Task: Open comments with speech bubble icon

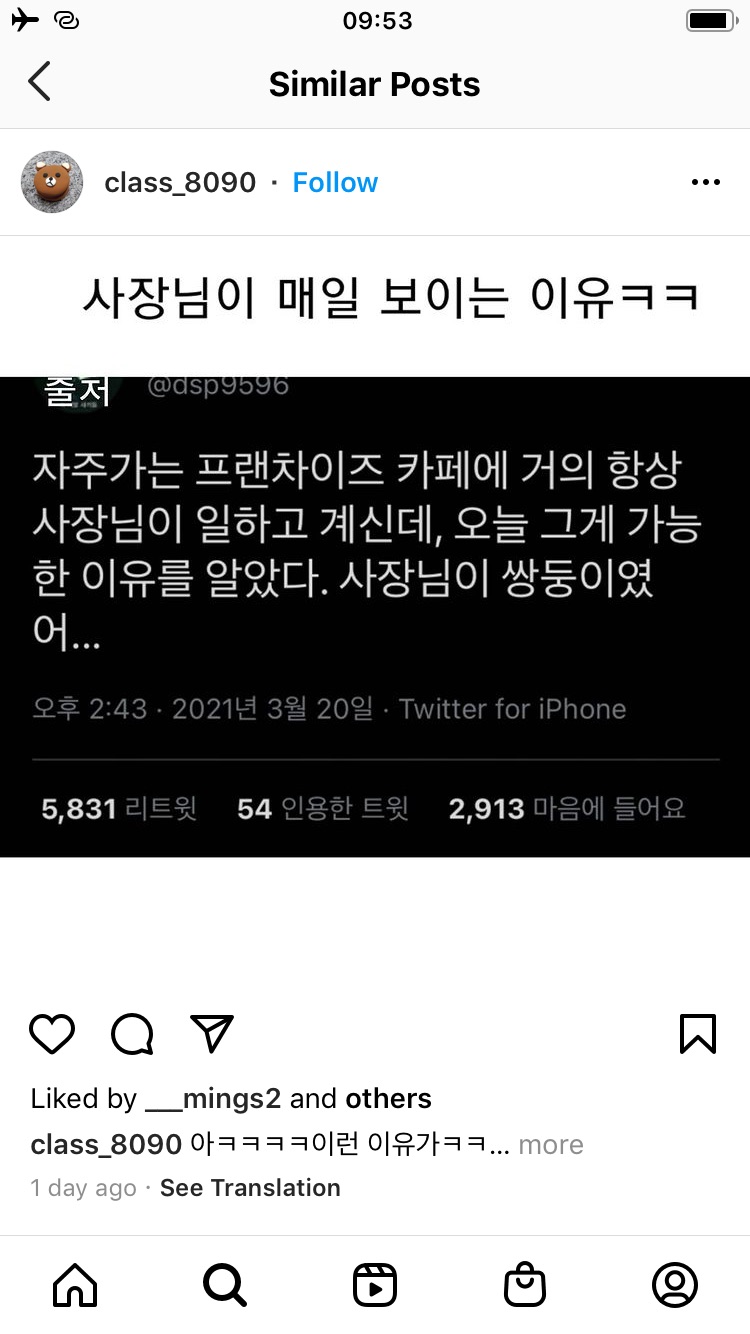Action: coord(132,1034)
